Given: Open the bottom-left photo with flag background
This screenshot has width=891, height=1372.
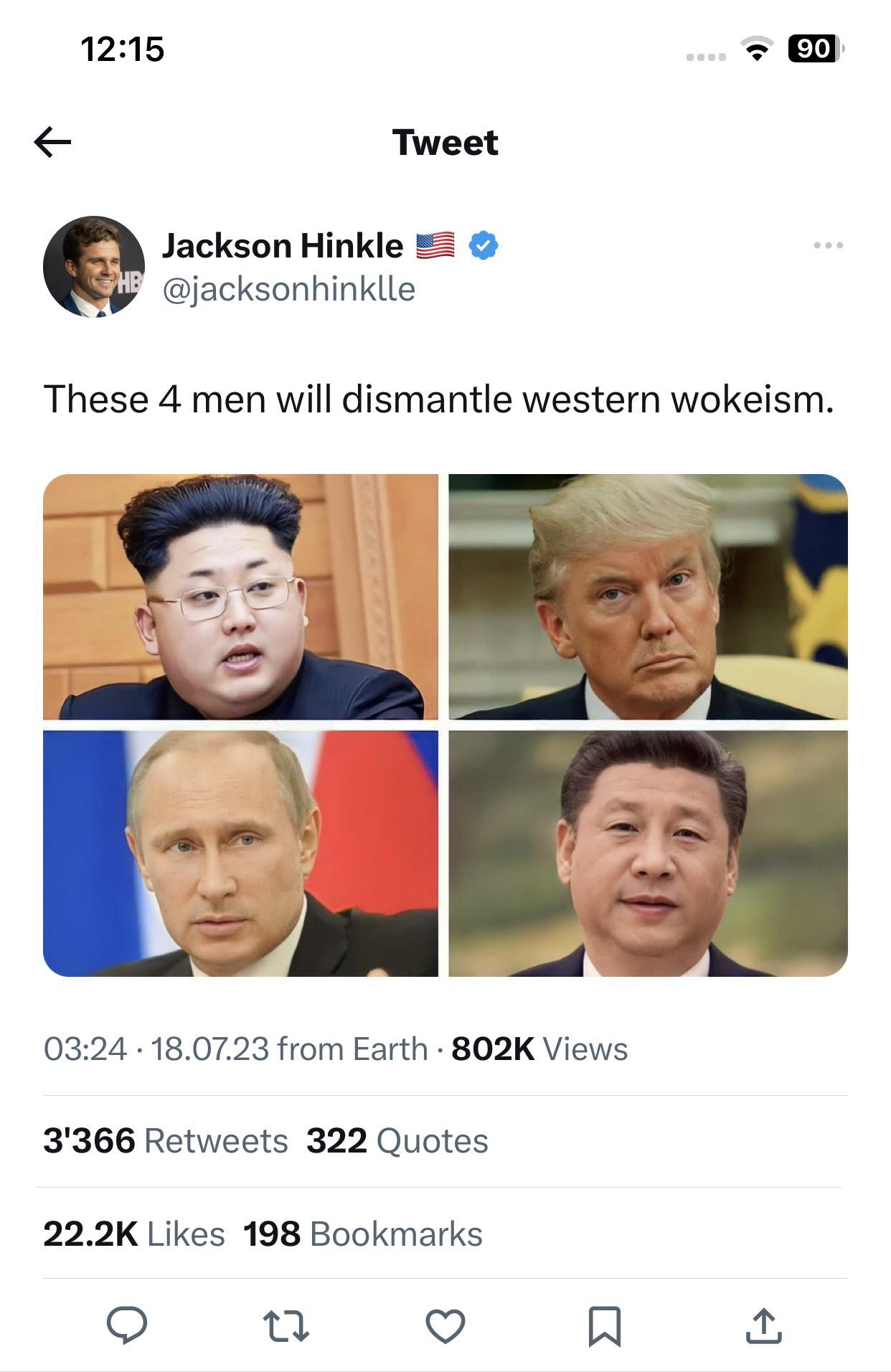Looking at the screenshot, I should click(240, 853).
